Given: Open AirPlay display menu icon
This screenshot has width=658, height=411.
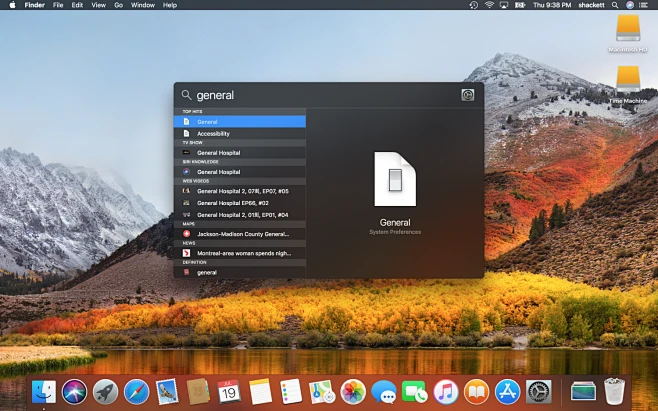Looking at the screenshot, I should [504, 5].
